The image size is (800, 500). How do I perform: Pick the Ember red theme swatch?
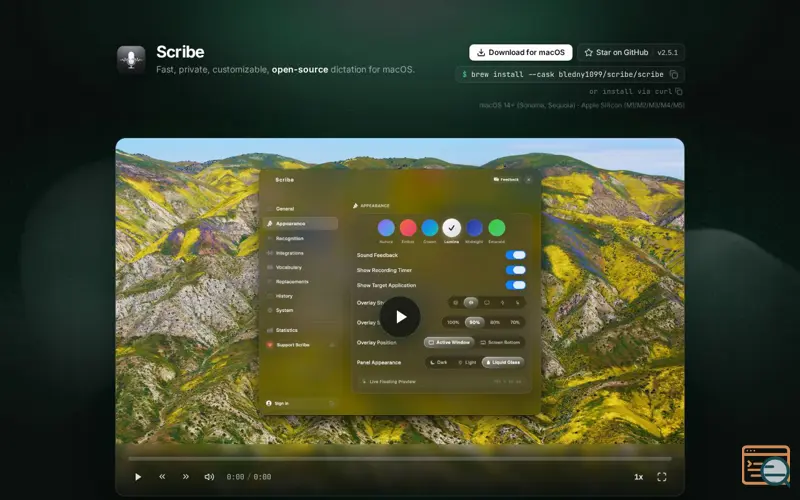(x=408, y=228)
